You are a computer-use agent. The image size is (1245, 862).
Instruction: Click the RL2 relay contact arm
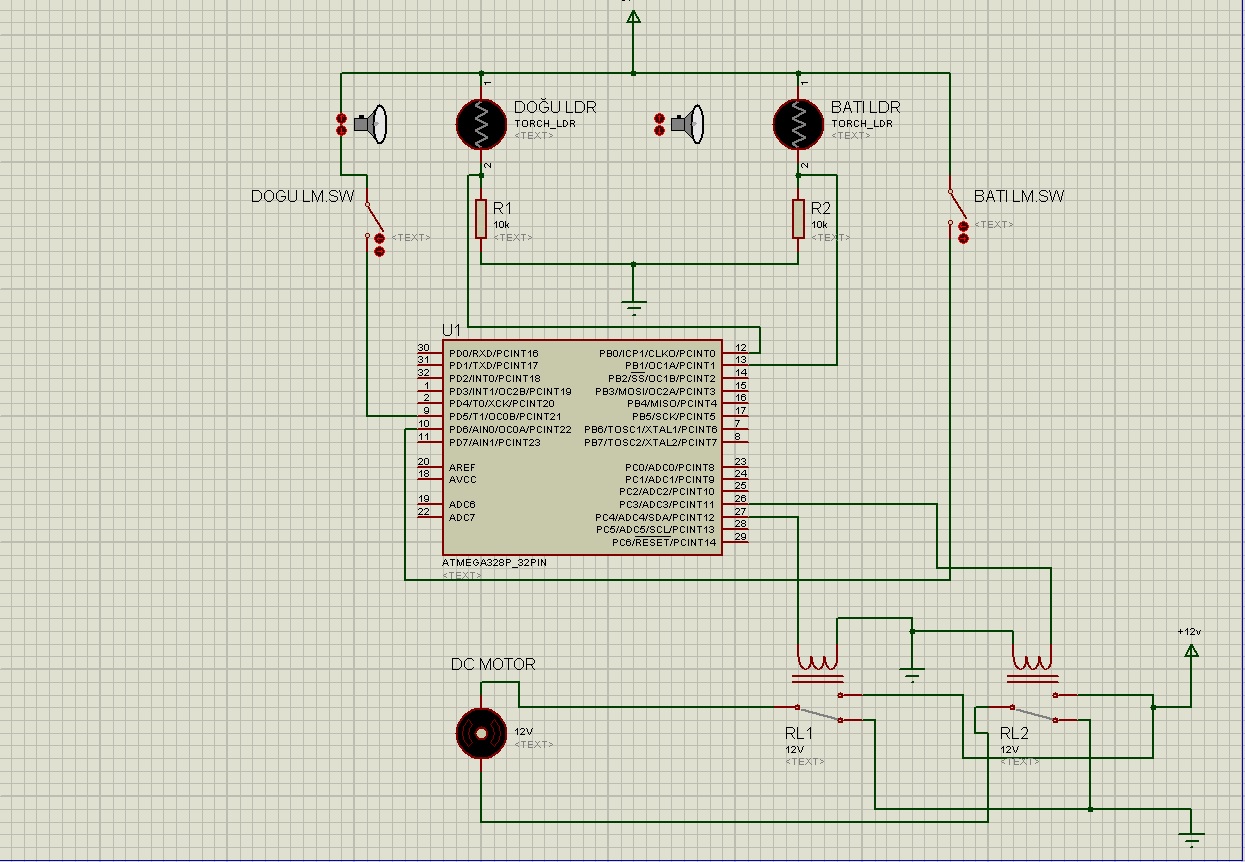coord(1033,713)
